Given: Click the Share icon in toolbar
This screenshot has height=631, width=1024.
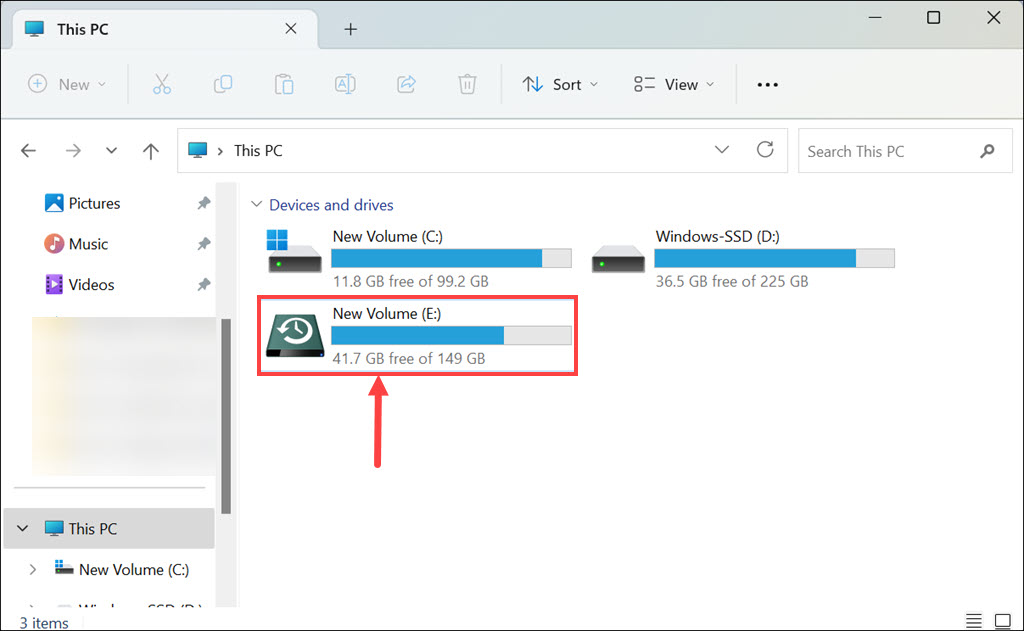Looking at the screenshot, I should coord(406,85).
